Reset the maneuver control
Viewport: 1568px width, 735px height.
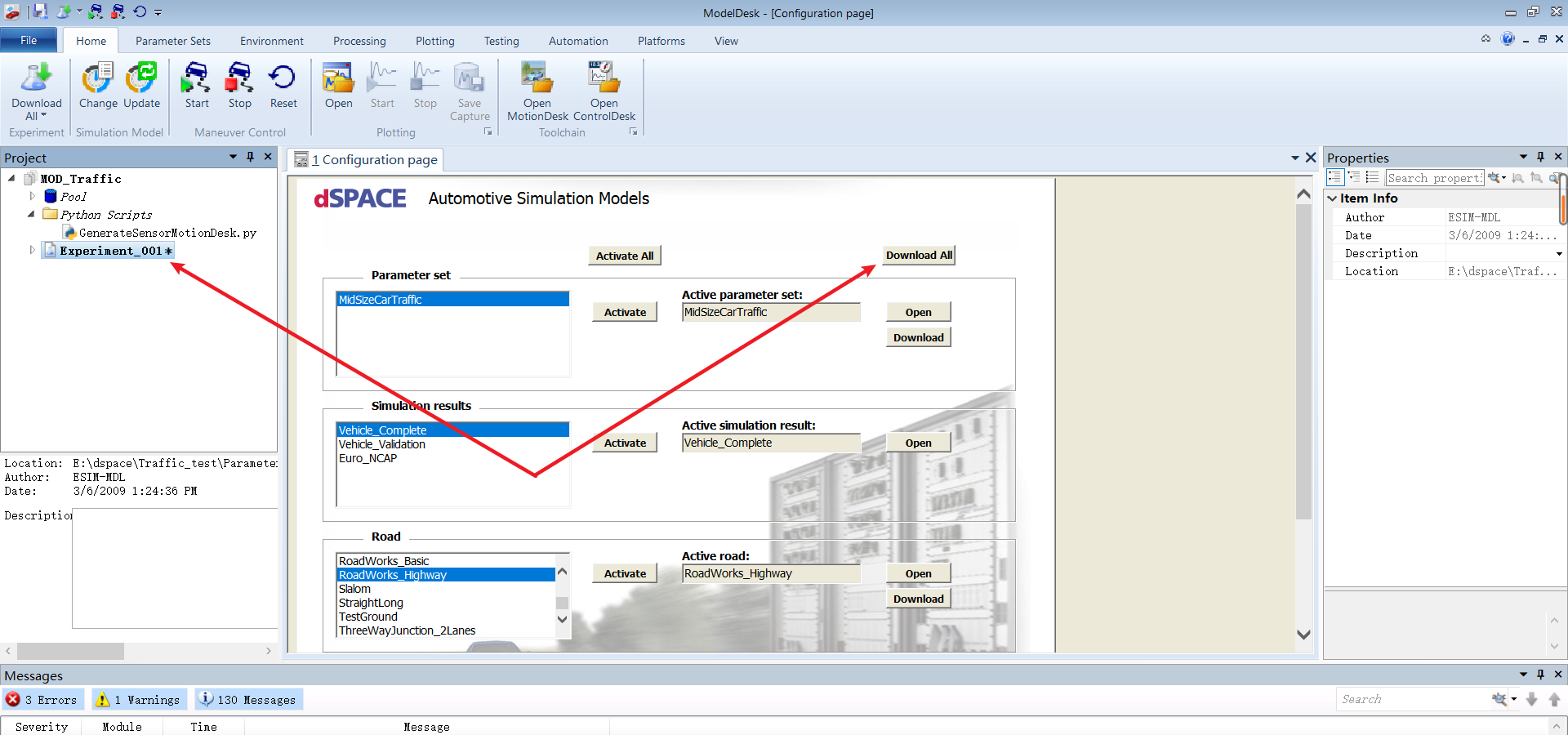283,86
